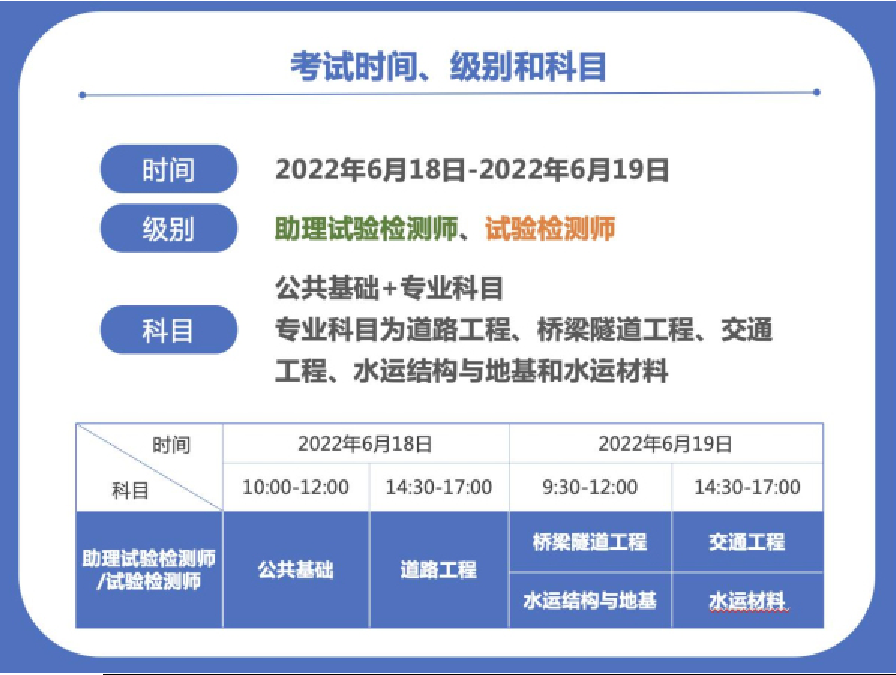Click the green 助理试验检测师 text
The width and height of the screenshot is (896, 675).
click(370, 228)
